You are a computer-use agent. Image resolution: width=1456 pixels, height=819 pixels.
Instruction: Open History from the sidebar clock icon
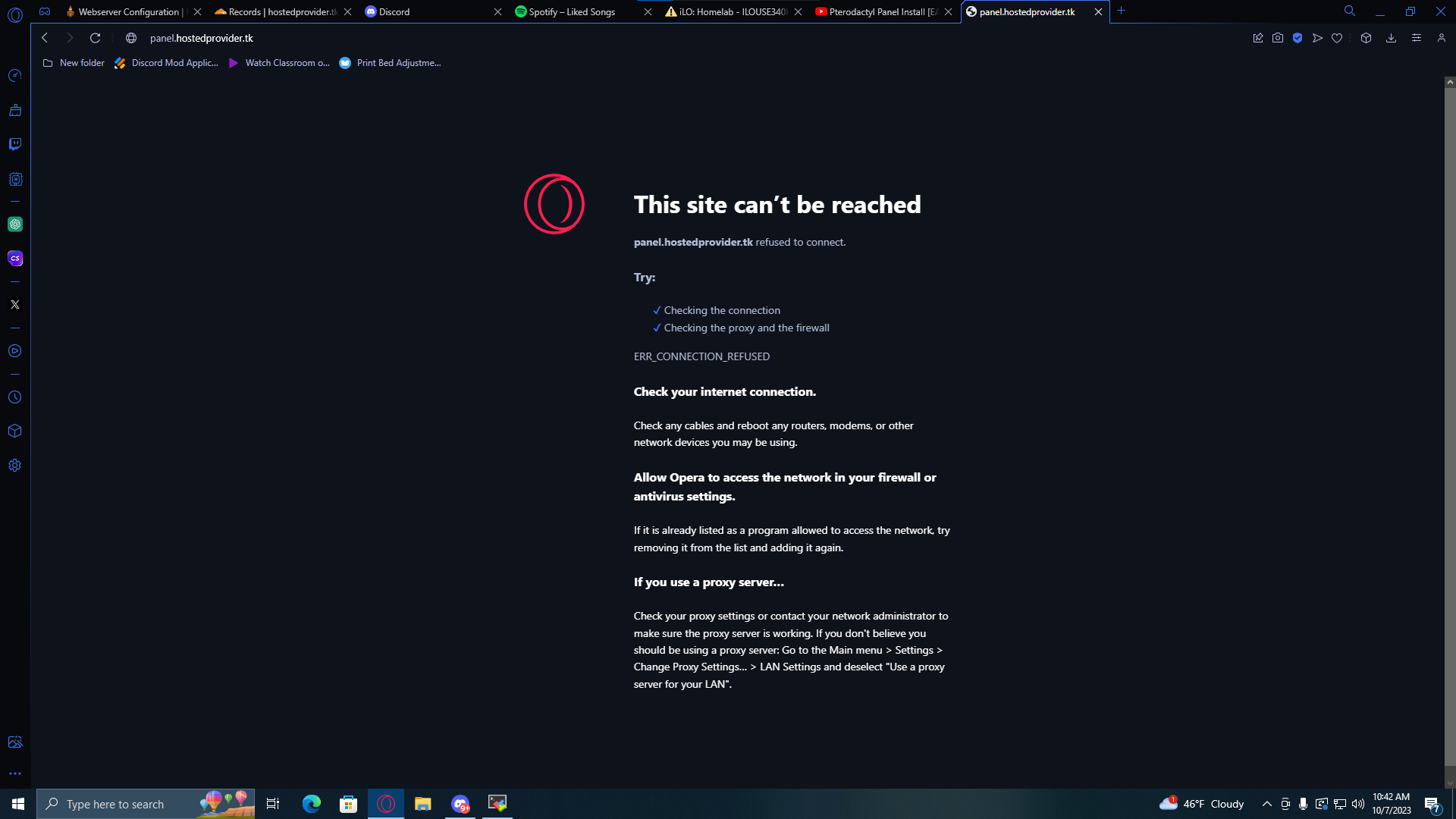[15, 397]
